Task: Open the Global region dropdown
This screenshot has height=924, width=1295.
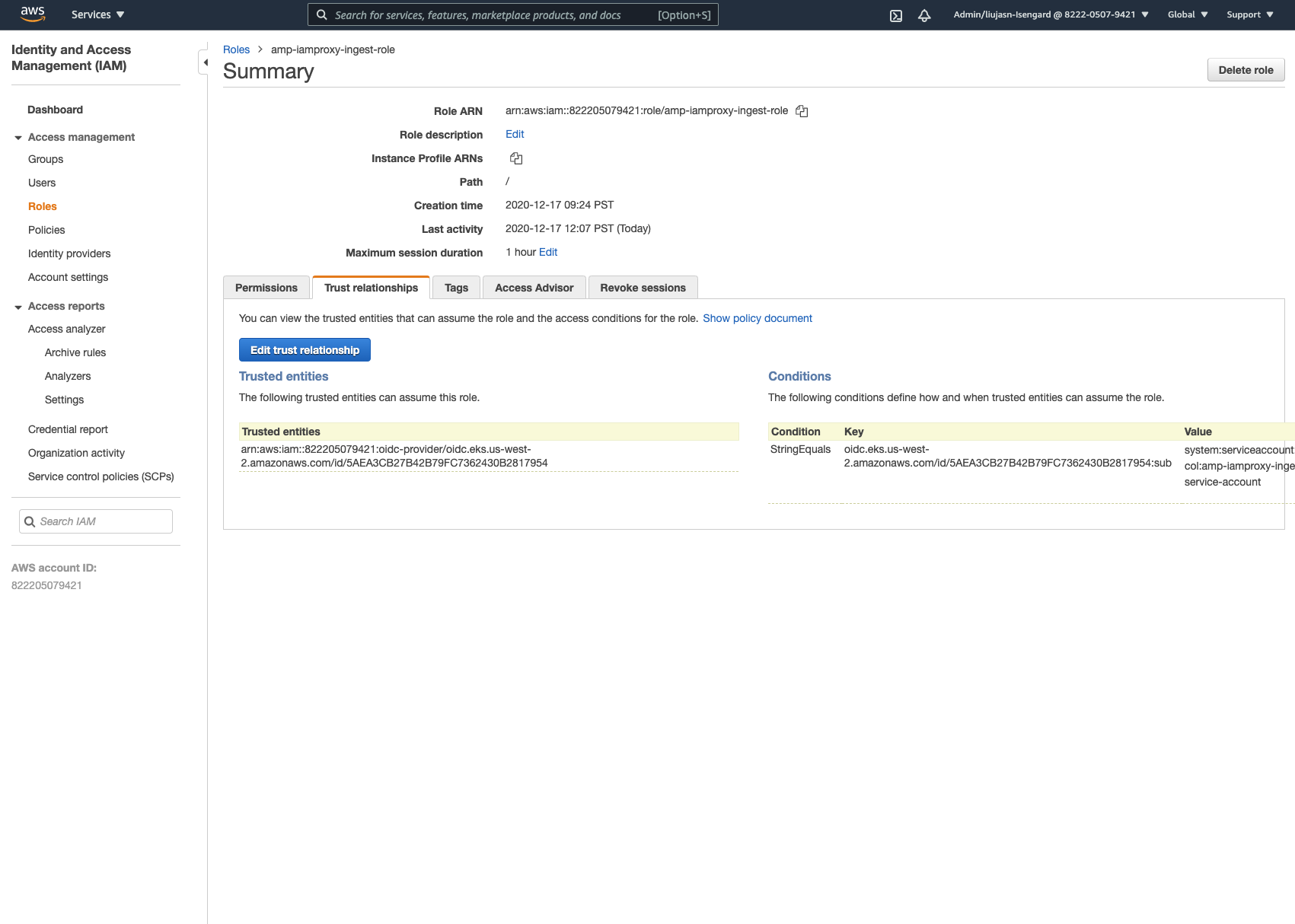Action: [x=1188, y=14]
